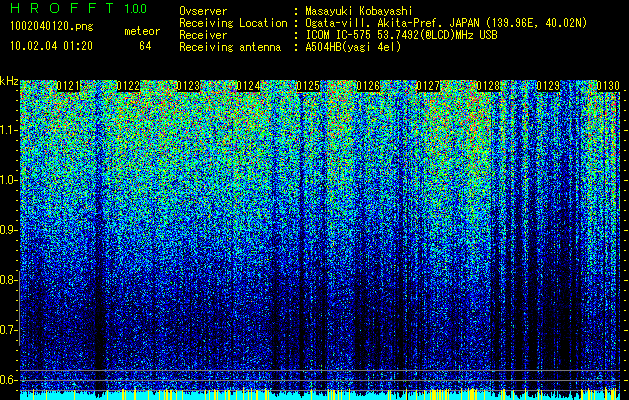Click the 0.7 frequency axis label
Image resolution: width=629 pixels, height=400 pixels.
(9, 330)
